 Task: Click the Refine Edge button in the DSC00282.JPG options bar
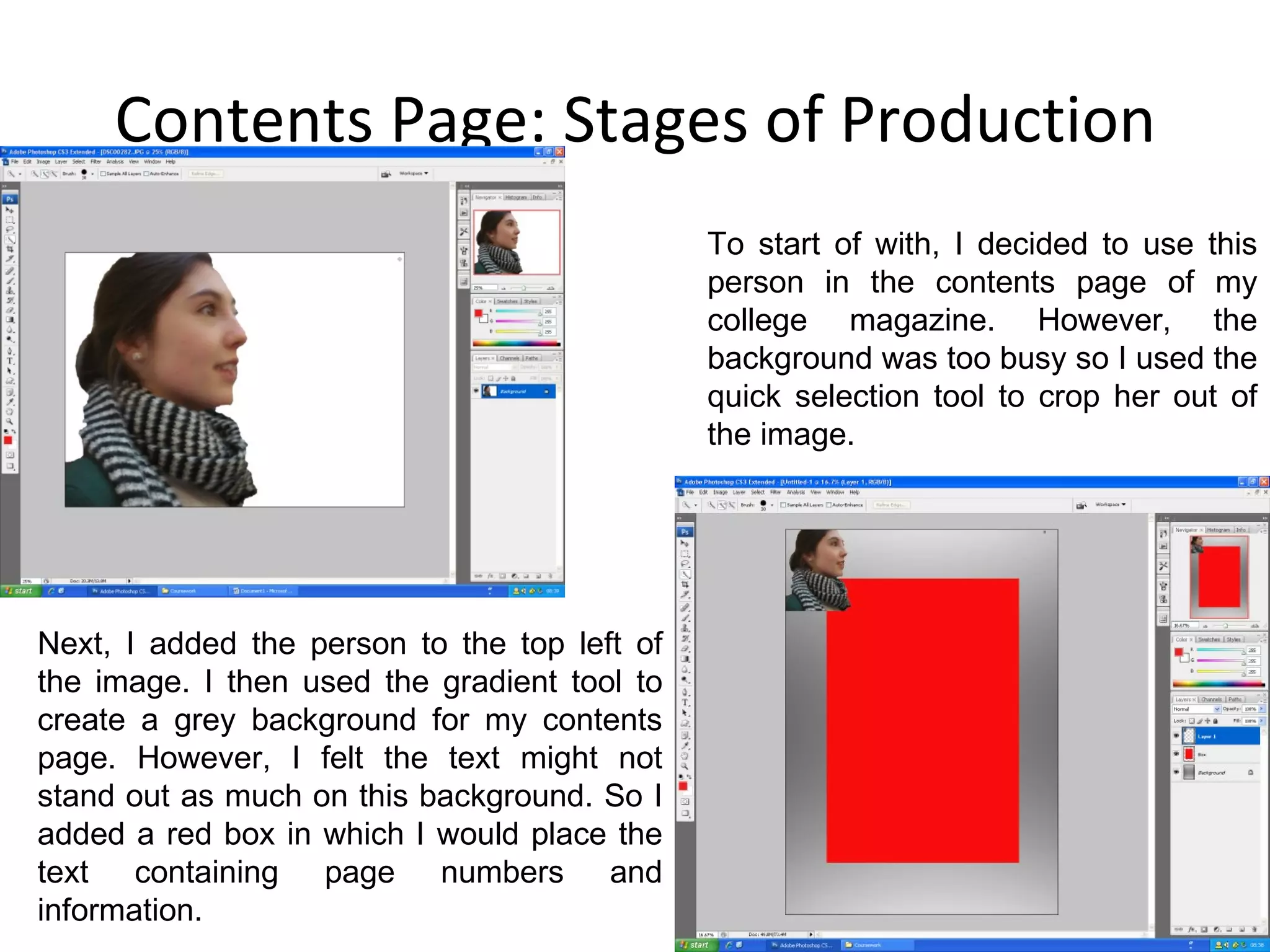point(205,174)
